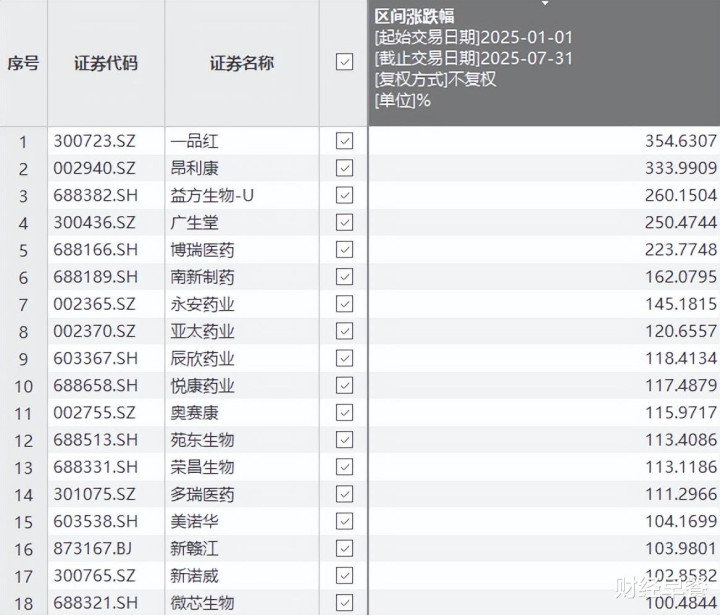Click the 区间涨跌幅 column header title
The height and width of the screenshot is (615, 720).
tap(414, 17)
